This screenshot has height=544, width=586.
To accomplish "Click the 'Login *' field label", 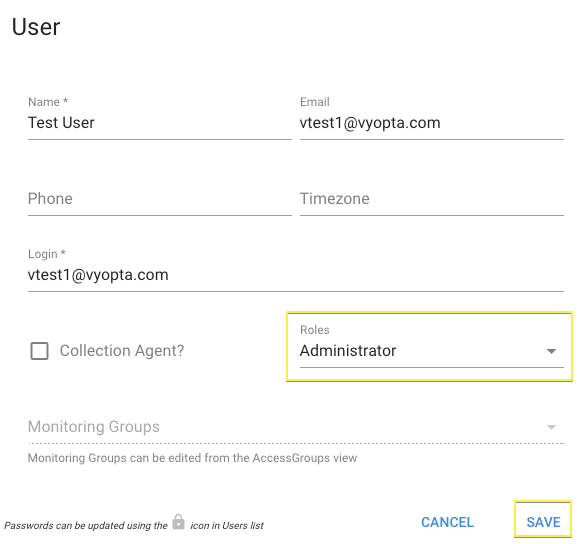I will (47, 254).
